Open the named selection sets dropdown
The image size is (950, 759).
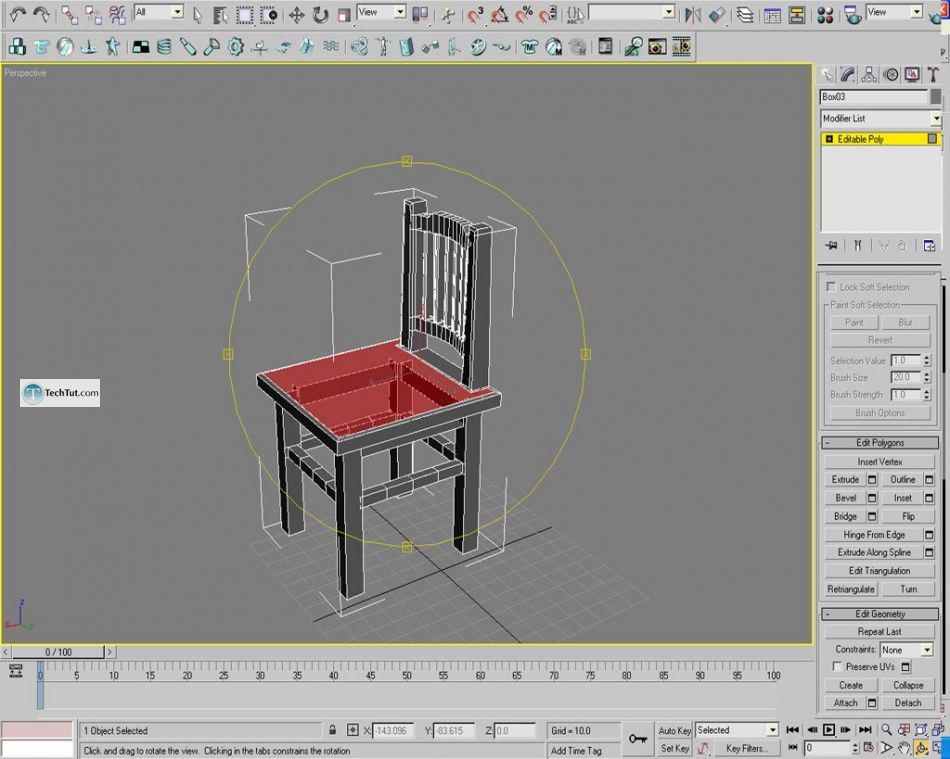click(631, 12)
